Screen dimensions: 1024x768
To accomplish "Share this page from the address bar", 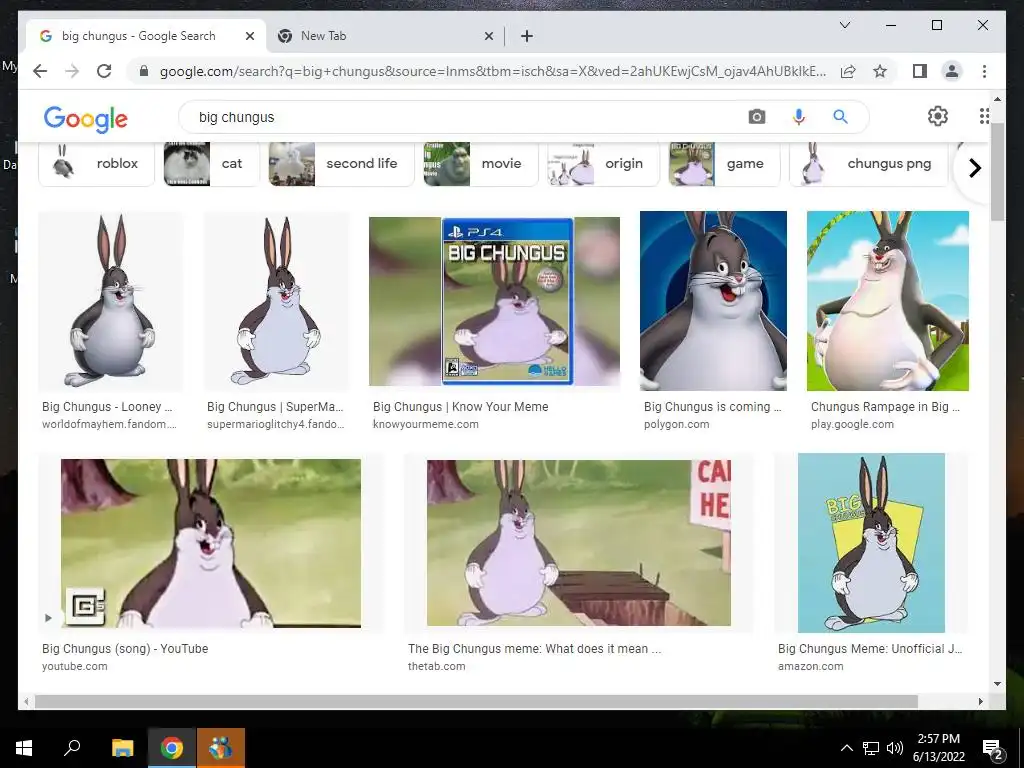I will pos(848,71).
